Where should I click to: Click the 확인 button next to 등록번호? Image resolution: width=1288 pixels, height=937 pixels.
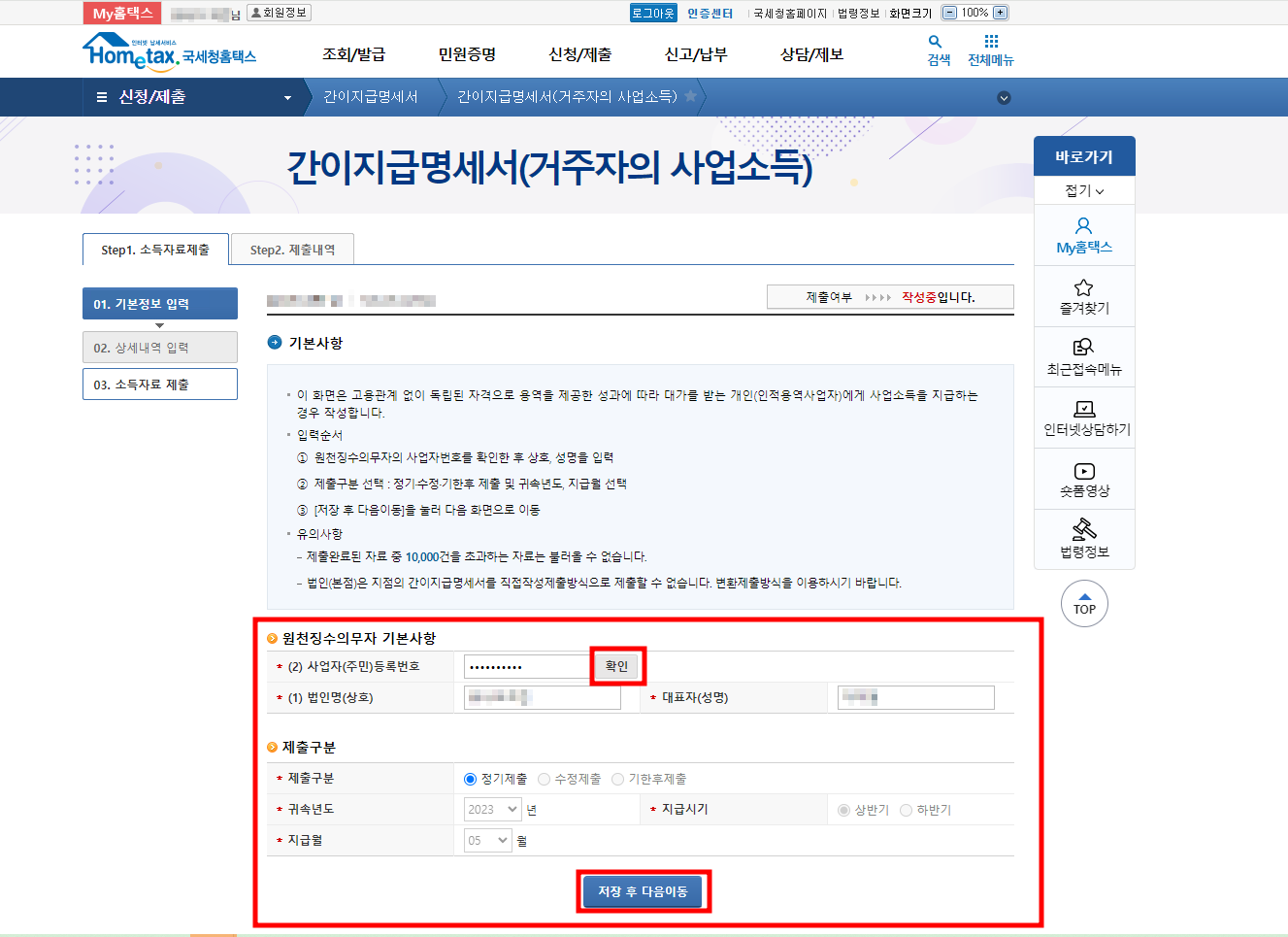[x=616, y=666]
